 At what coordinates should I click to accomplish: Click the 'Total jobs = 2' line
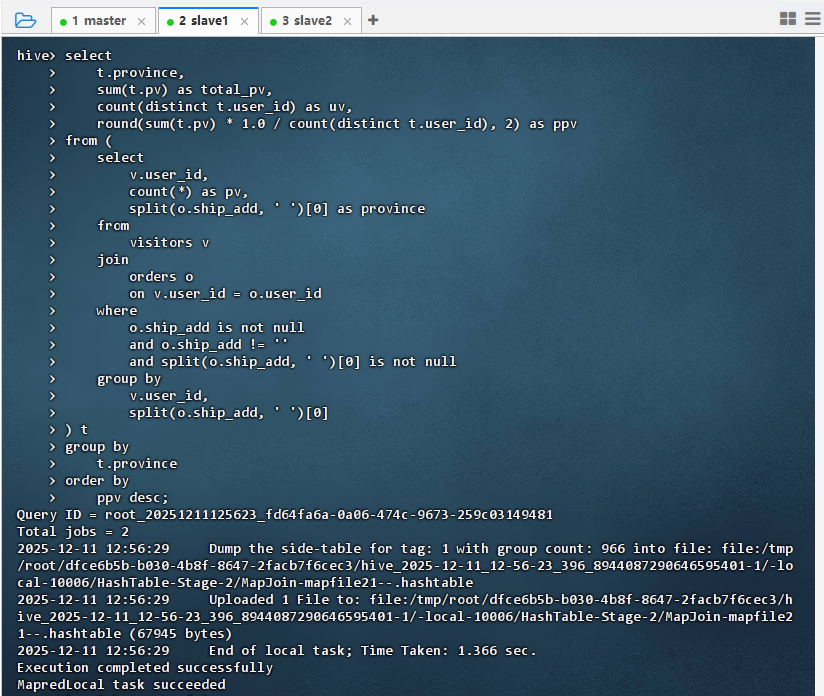(x=73, y=532)
